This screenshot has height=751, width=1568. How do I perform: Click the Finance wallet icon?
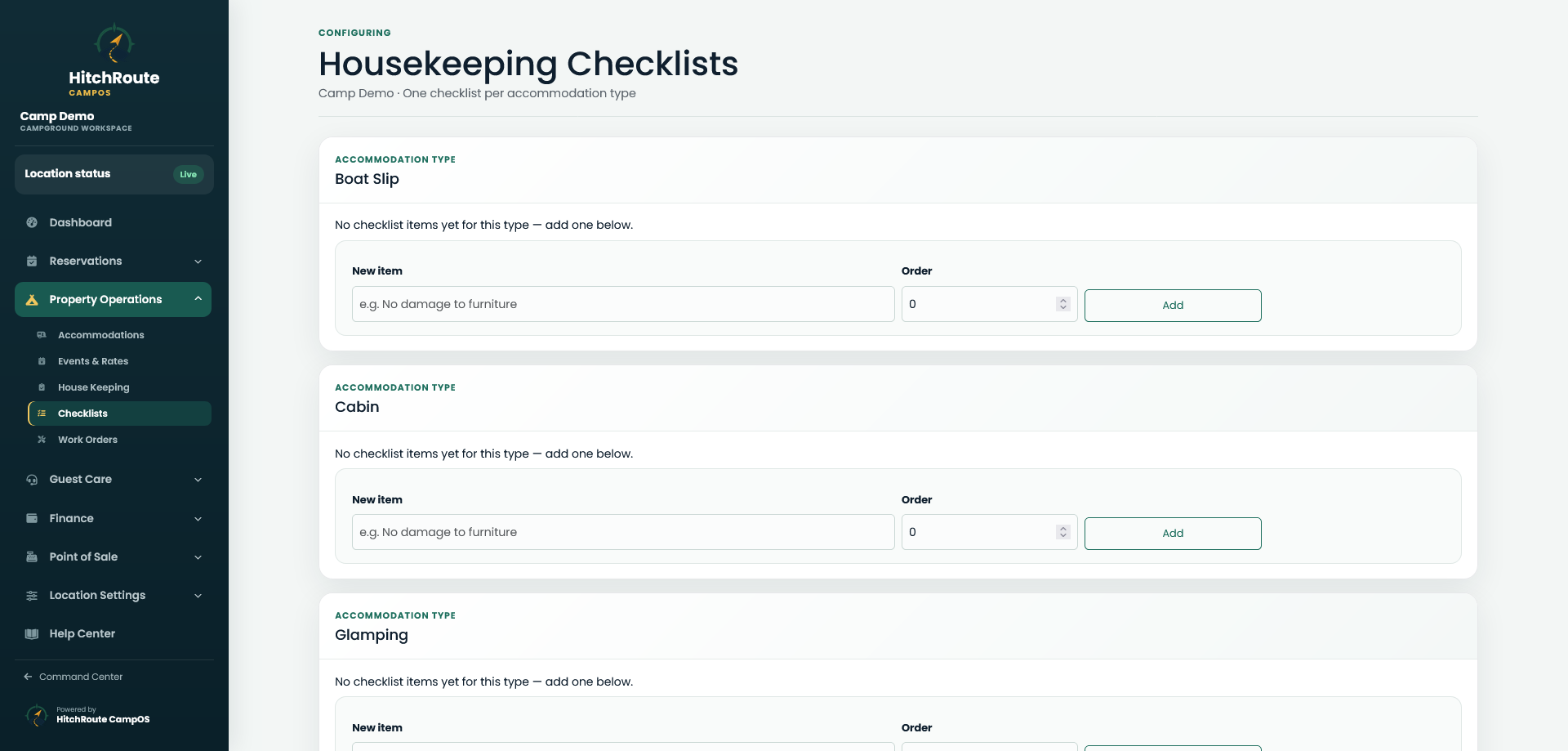[32, 518]
